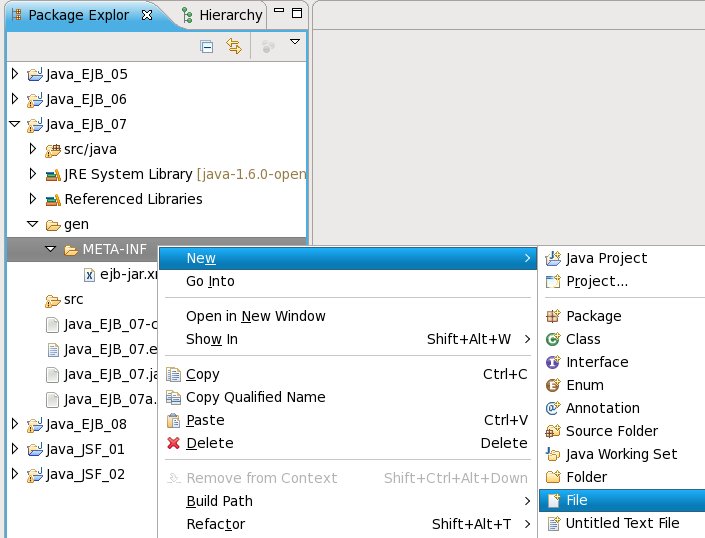Create a new Folder
Image resolution: width=705 pixels, height=538 pixels.
(622, 477)
